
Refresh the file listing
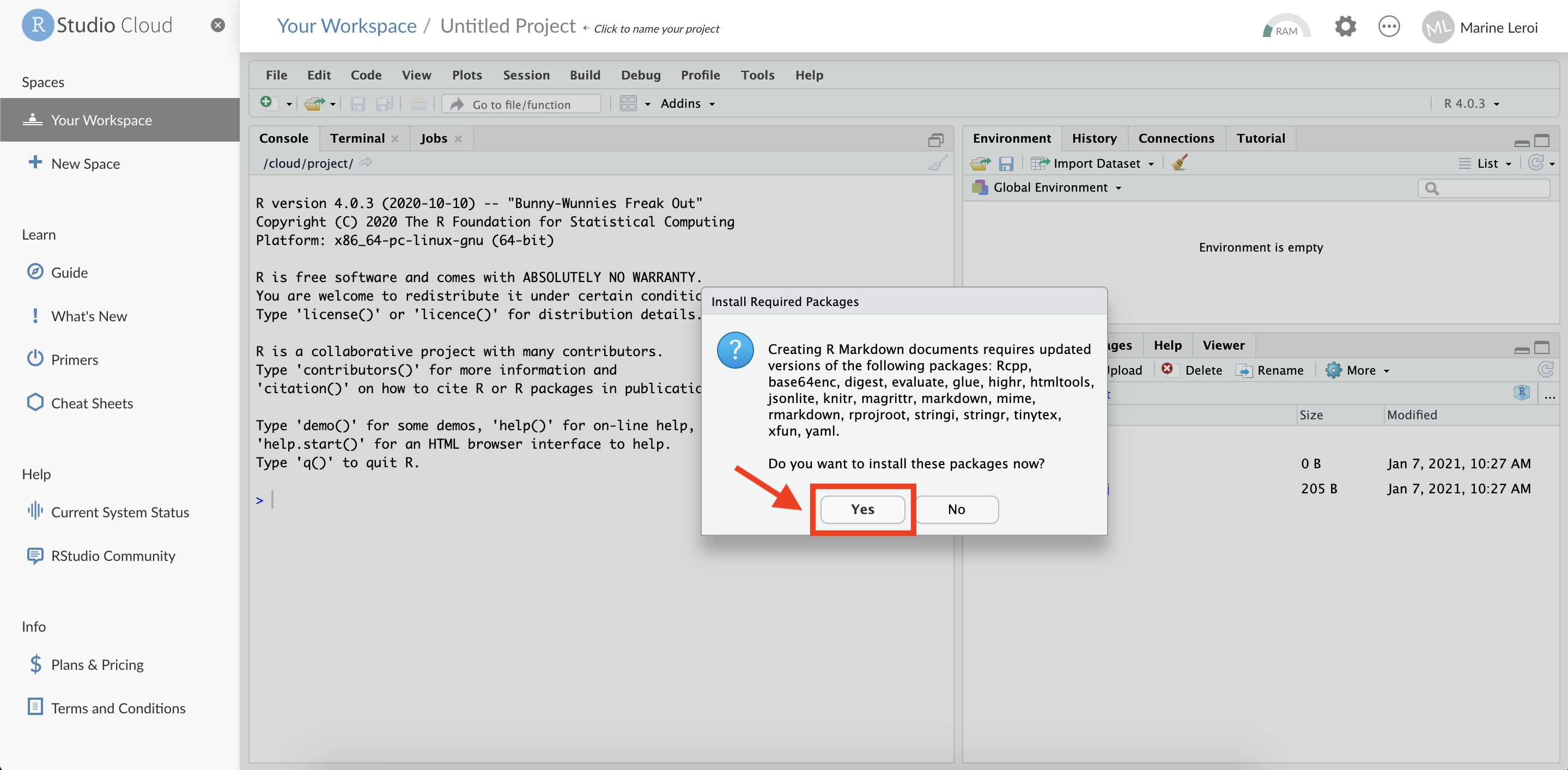1545,369
